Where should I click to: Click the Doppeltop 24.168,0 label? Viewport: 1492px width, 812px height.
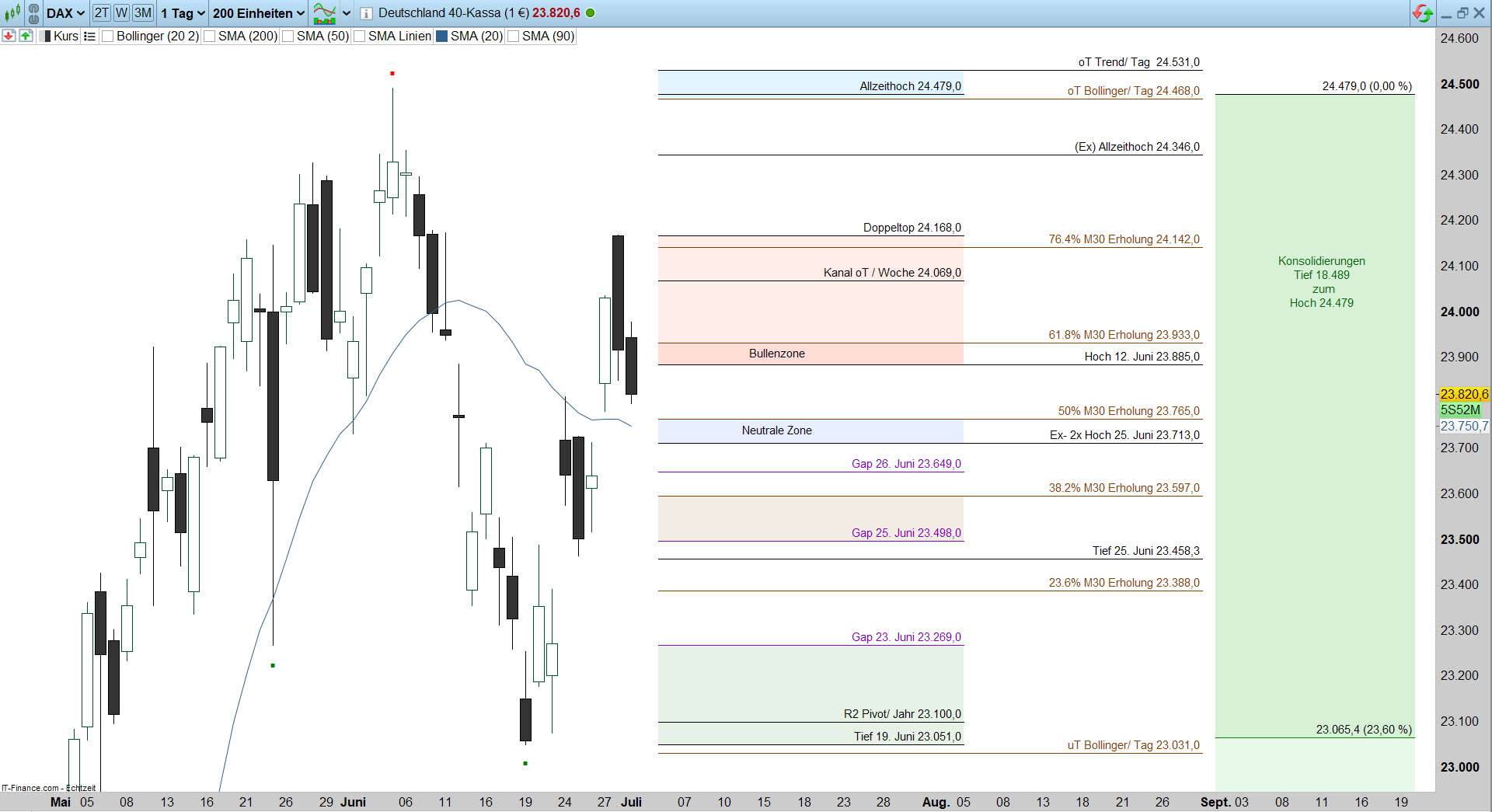[x=912, y=228]
